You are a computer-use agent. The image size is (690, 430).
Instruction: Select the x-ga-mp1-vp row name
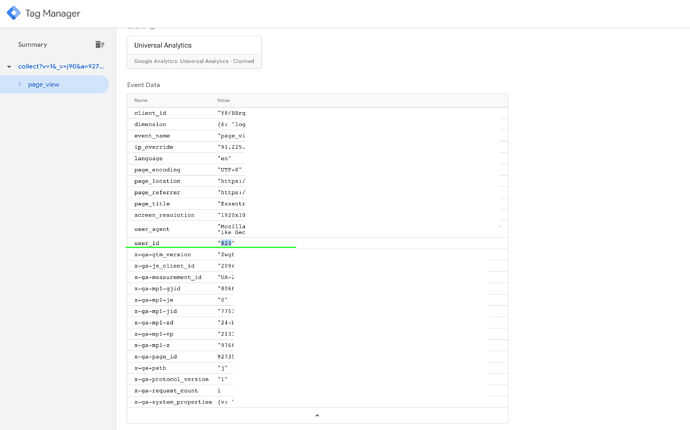154,334
